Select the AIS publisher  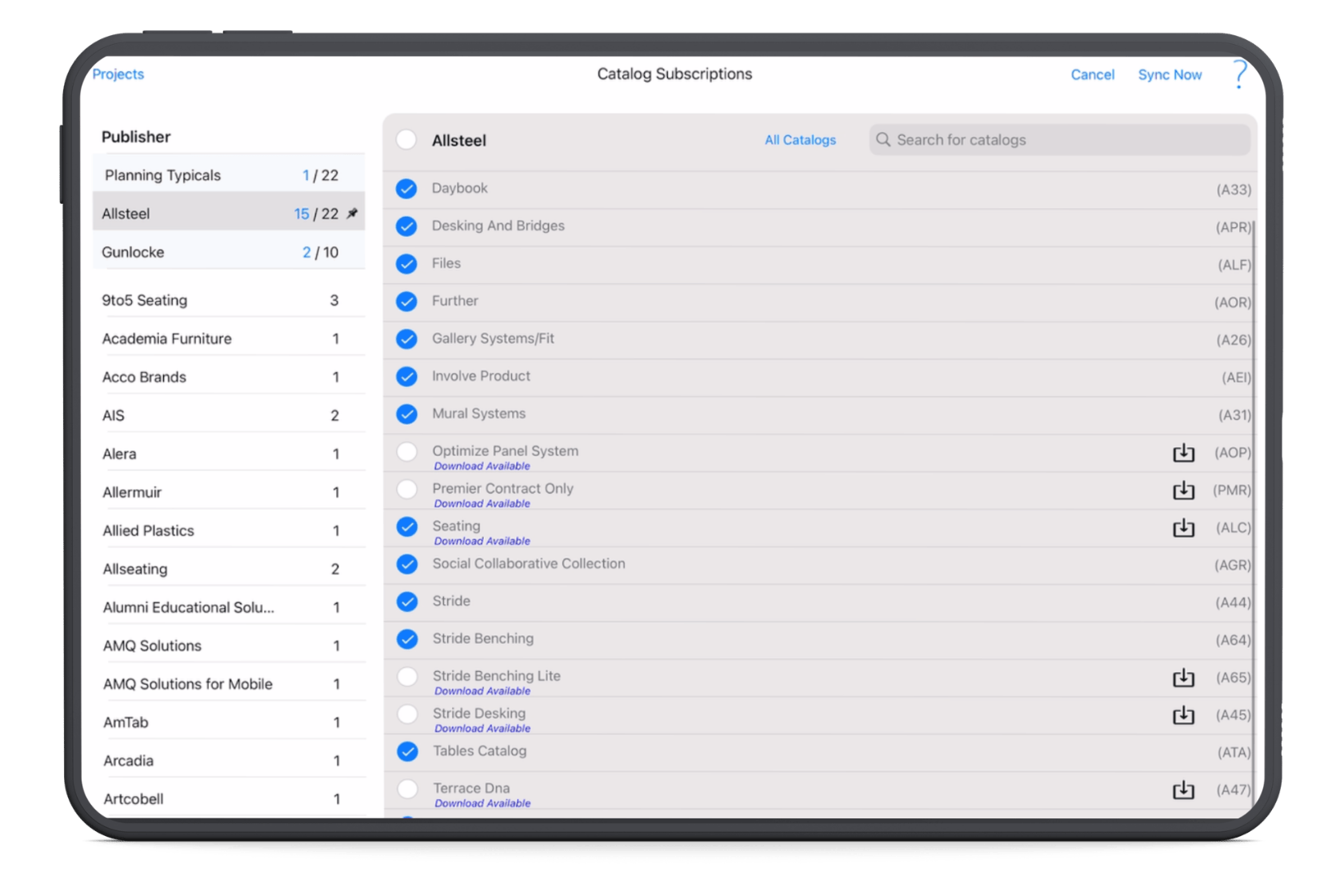pyautogui.click(x=229, y=415)
